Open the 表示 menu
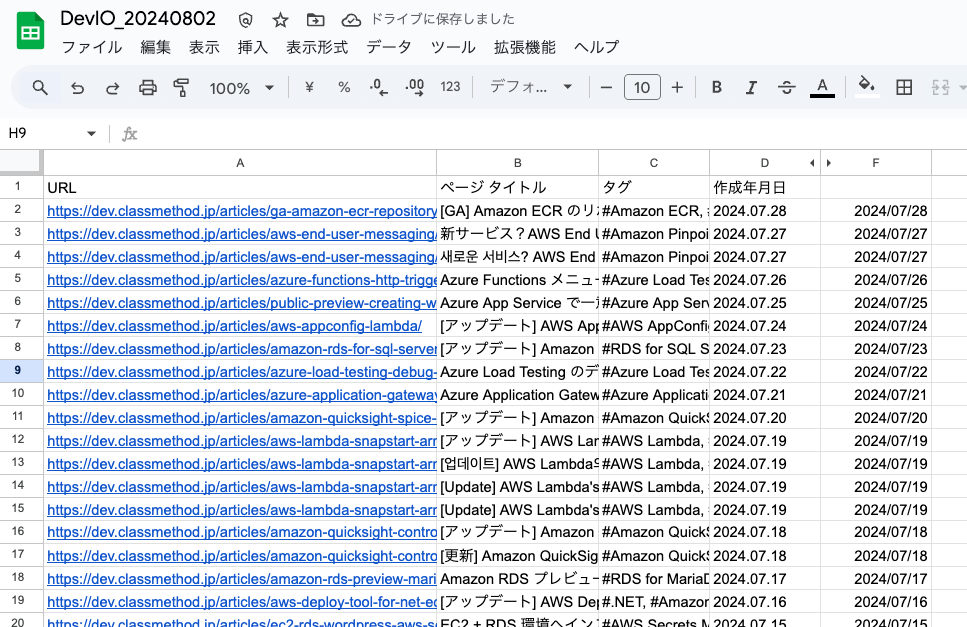The image size is (967, 627). point(204,47)
